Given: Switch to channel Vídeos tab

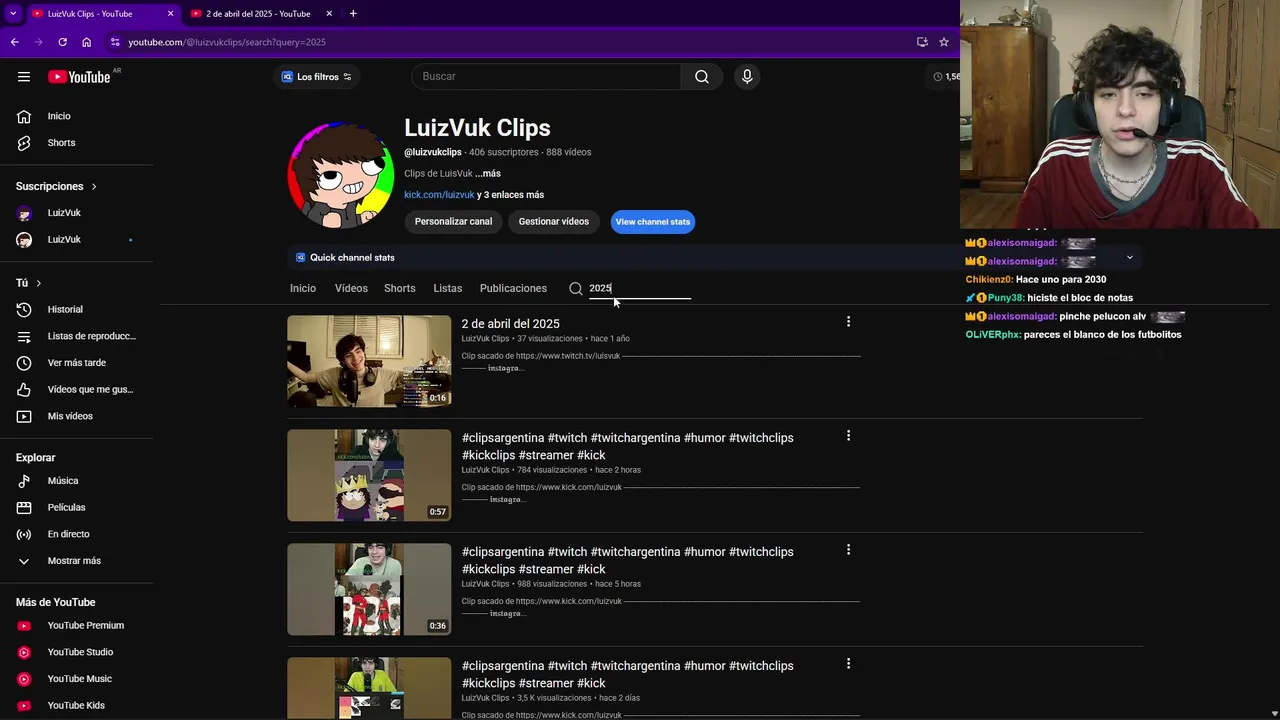Looking at the screenshot, I should pos(351,288).
